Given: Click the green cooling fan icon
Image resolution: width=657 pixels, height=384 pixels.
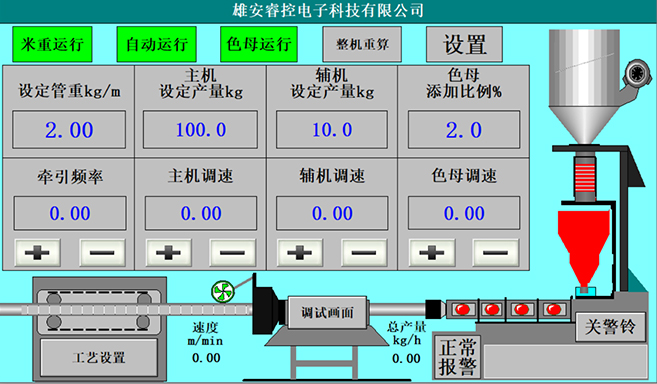Looking at the screenshot, I should click(222, 292).
